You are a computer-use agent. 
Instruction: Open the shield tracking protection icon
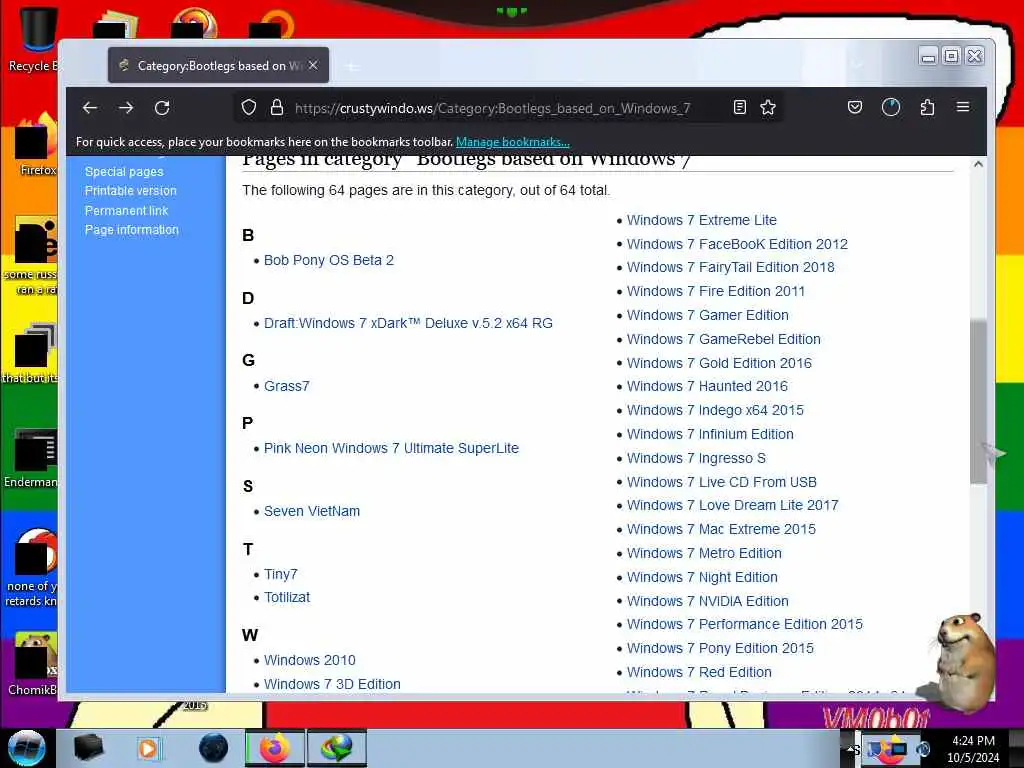[x=249, y=108]
